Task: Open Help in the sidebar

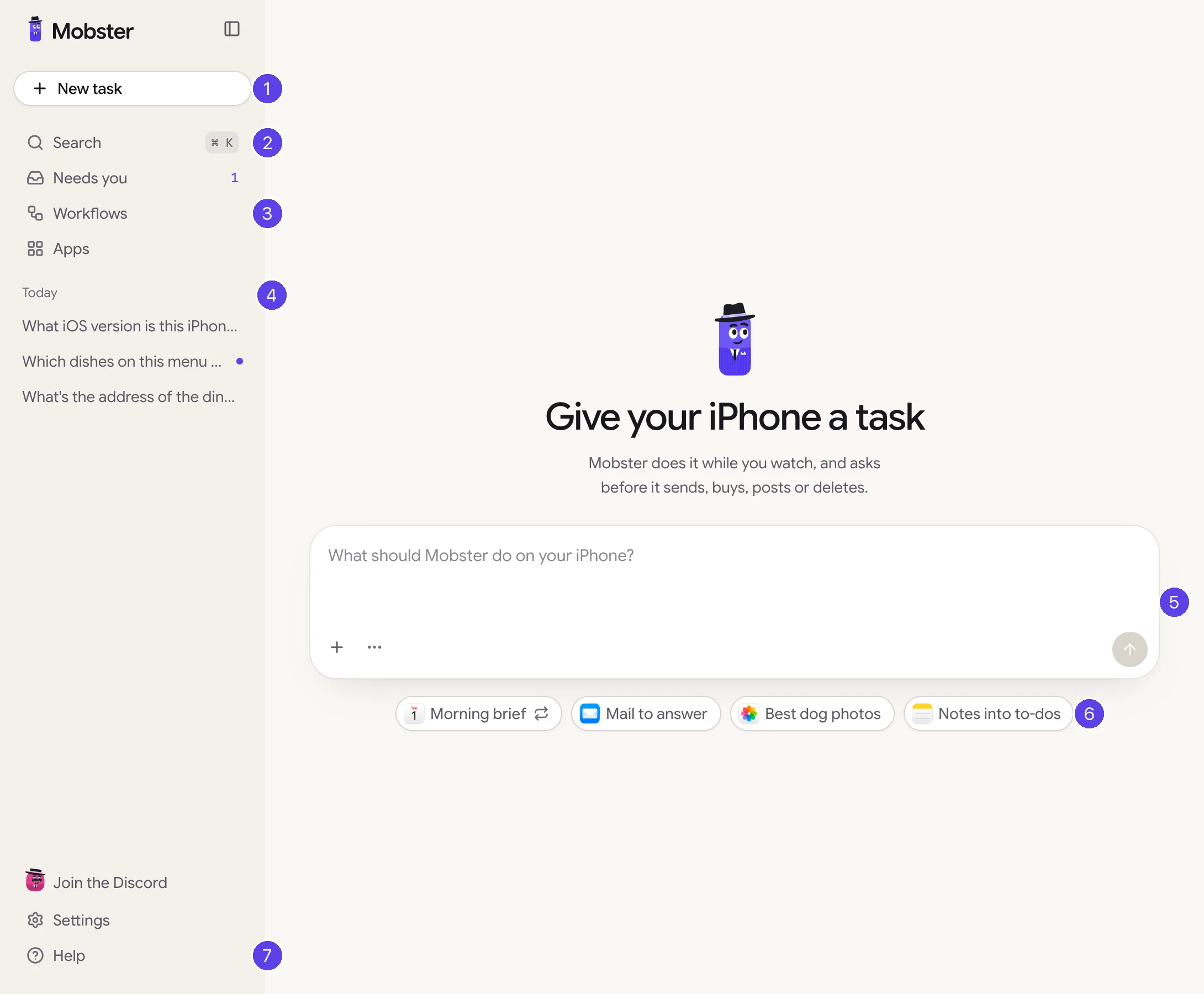Action: click(x=132, y=956)
